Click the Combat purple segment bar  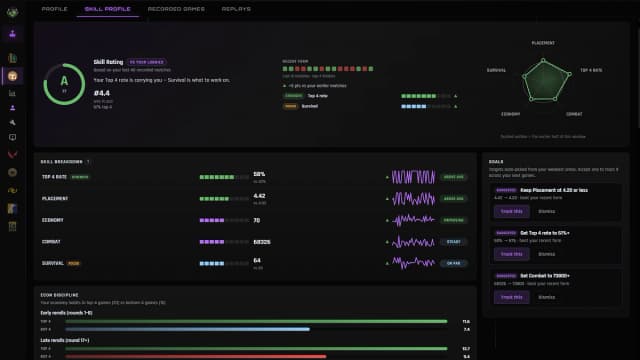tap(224, 242)
